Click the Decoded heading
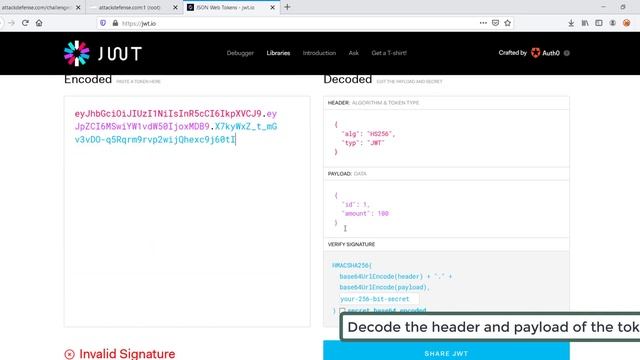Image resolution: width=640 pixels, height=360 pixels. click(347, 79)
